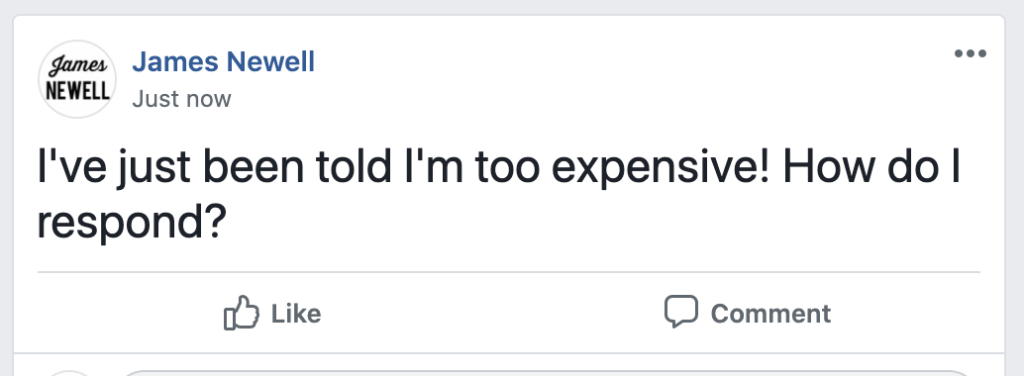The image size is (1024, 376).
Task: Click the divider line above the Like row
Action: pyautogui.click(x=509, y=272)
